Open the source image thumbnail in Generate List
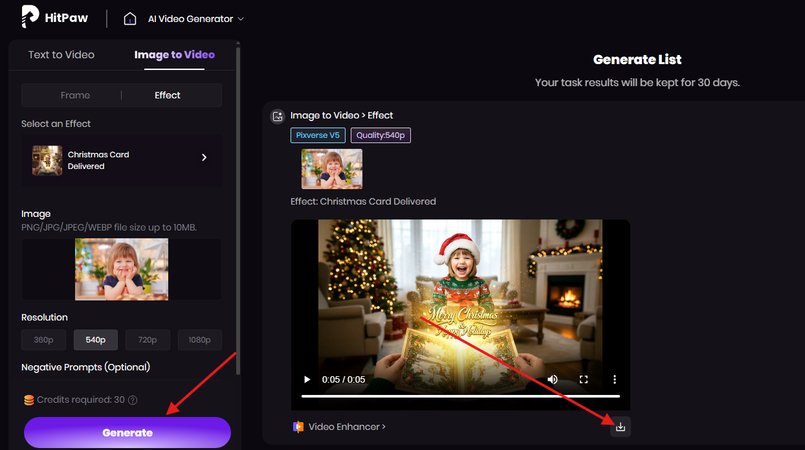The height and width of the screenshot is (450, 805). click(332, 169)
